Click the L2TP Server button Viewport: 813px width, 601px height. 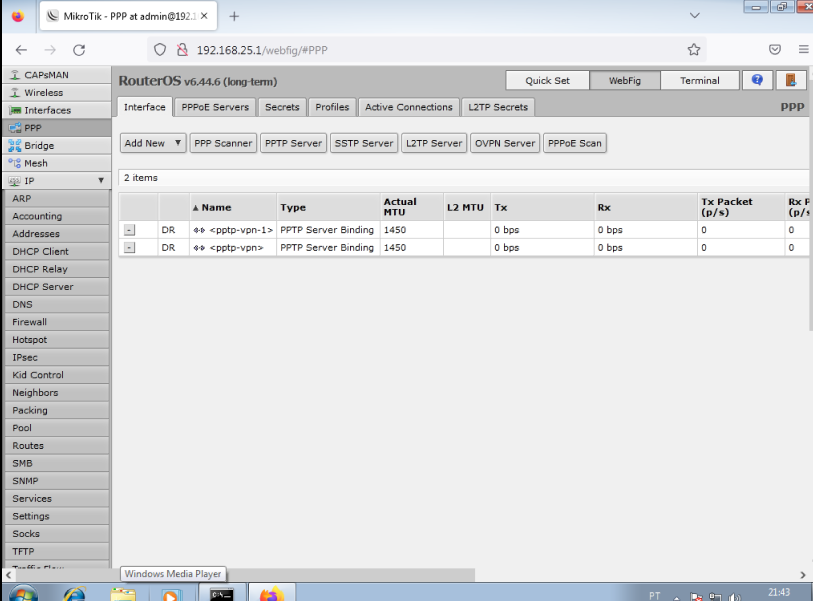coord(434,143)
